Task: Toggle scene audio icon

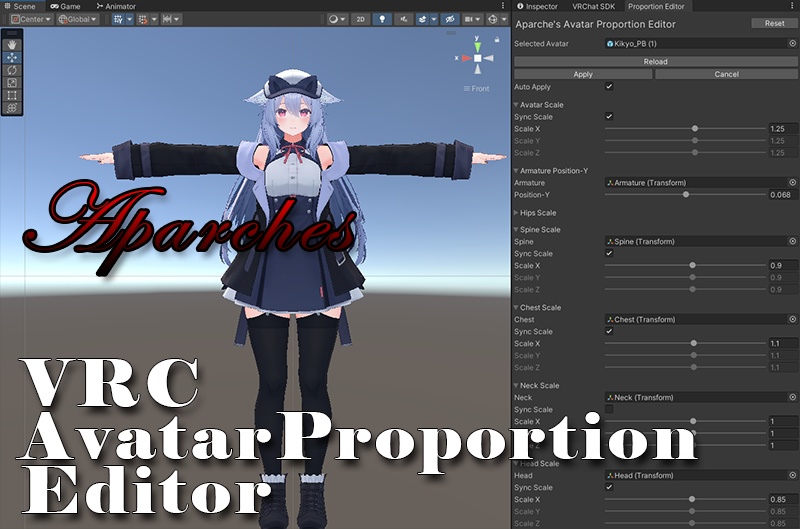Action: pyautogui.click(x=404, y=19)
